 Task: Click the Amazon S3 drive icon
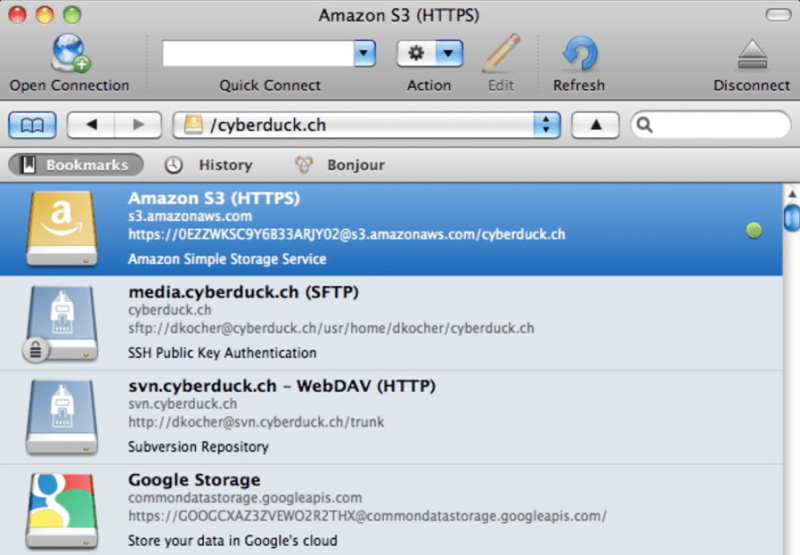tap(62, 229)
